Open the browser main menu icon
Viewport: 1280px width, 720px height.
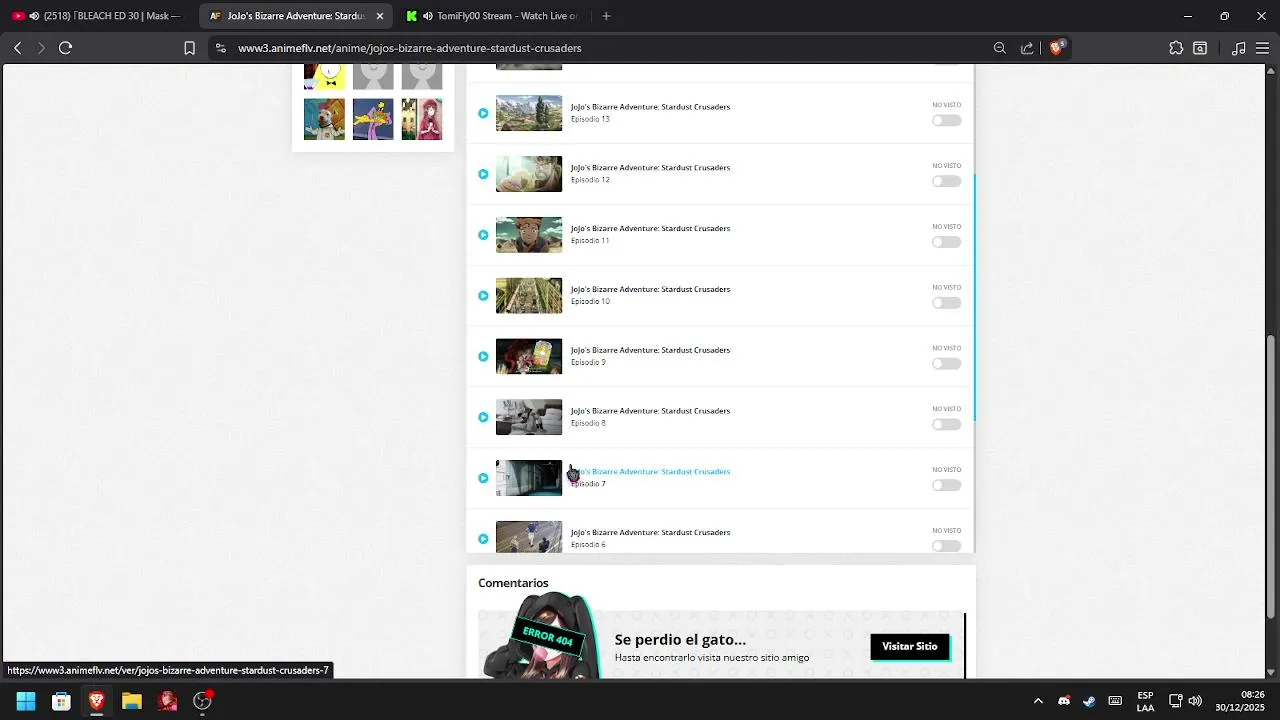pyautogui.click(x=1262, y=48)
